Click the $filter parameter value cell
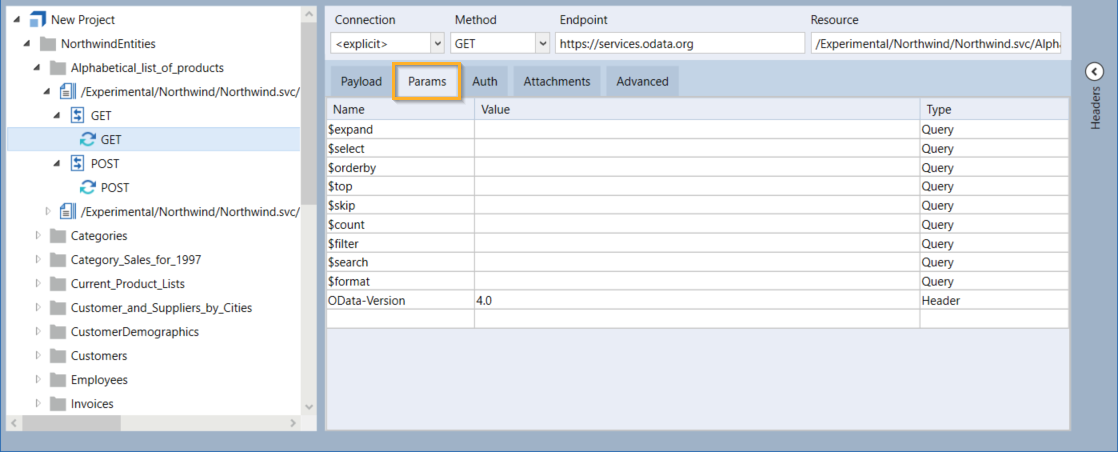This screenshot has width=1118, height=452. coord(696,244)
